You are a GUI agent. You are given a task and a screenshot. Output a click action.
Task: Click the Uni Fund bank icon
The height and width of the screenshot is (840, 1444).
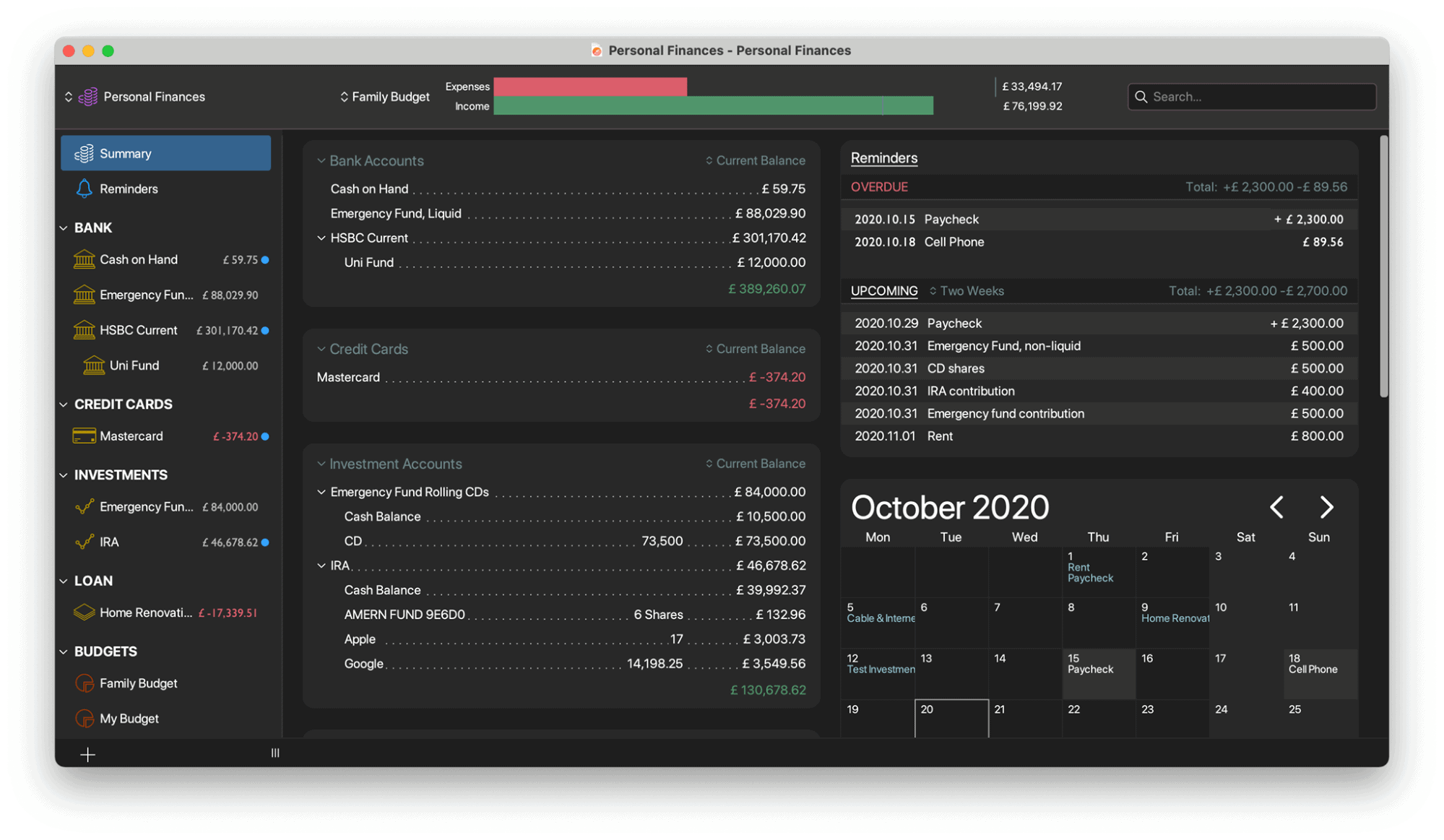pos(94,365)
